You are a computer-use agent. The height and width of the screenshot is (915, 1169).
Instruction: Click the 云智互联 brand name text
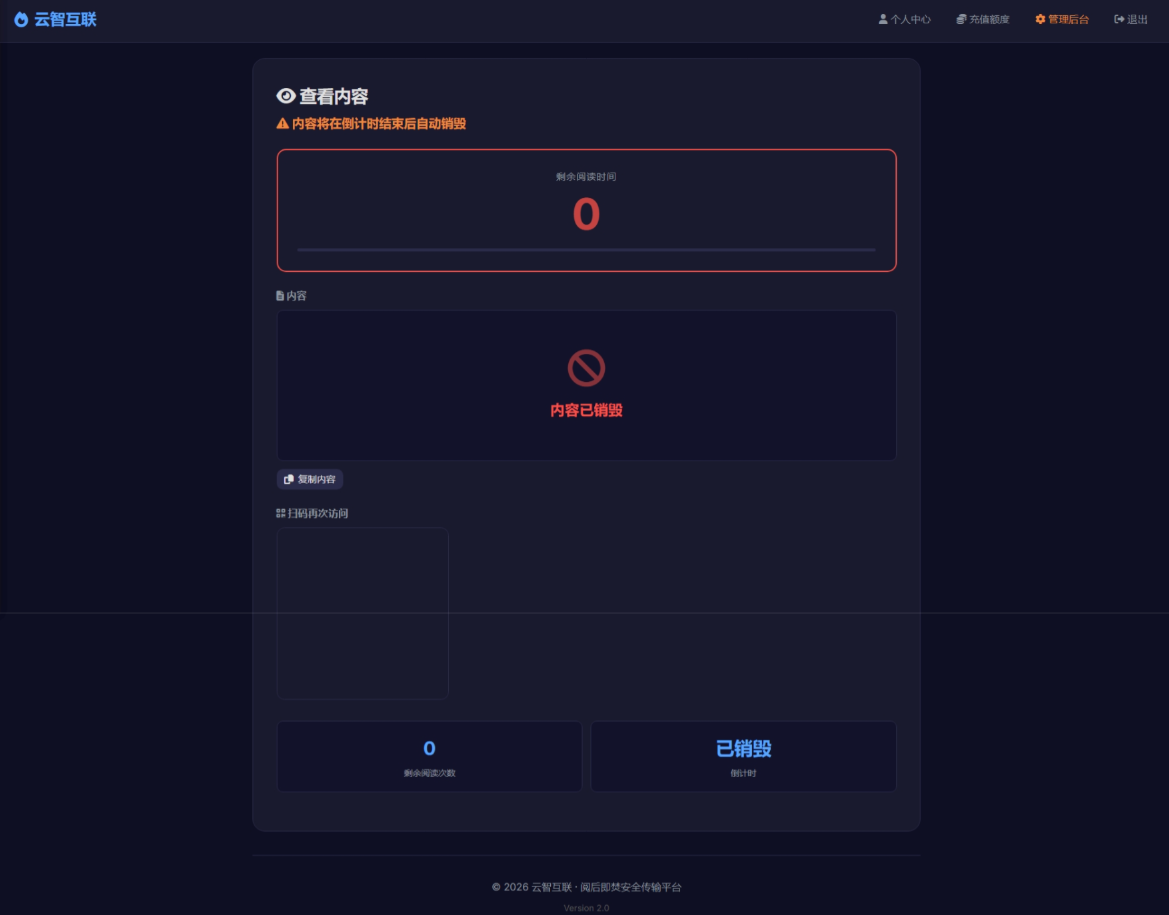[x=65, y=19]
